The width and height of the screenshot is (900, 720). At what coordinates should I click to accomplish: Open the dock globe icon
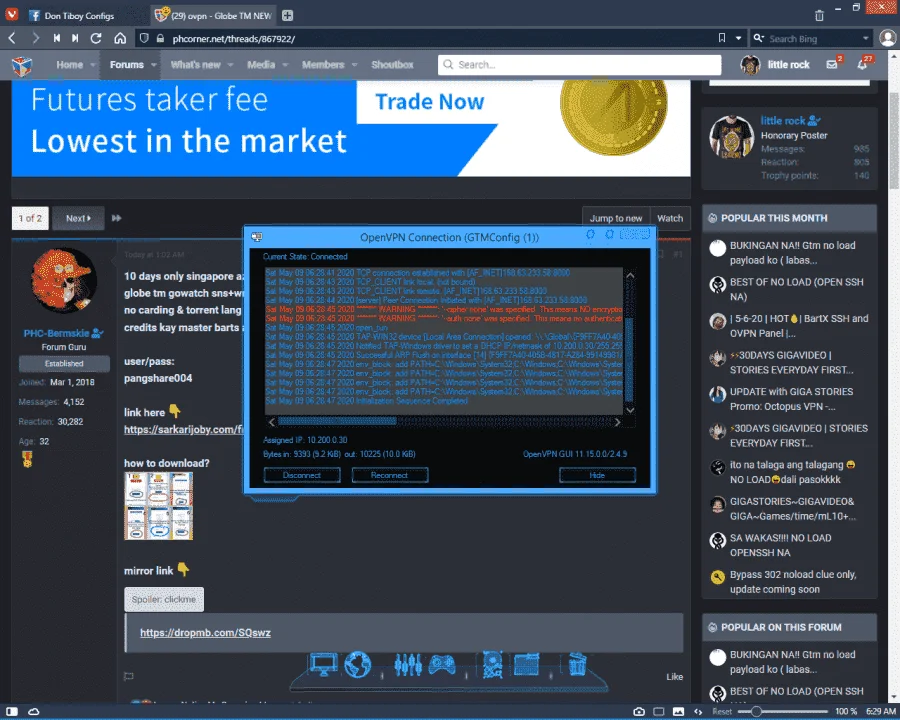[x=358, y=665]
